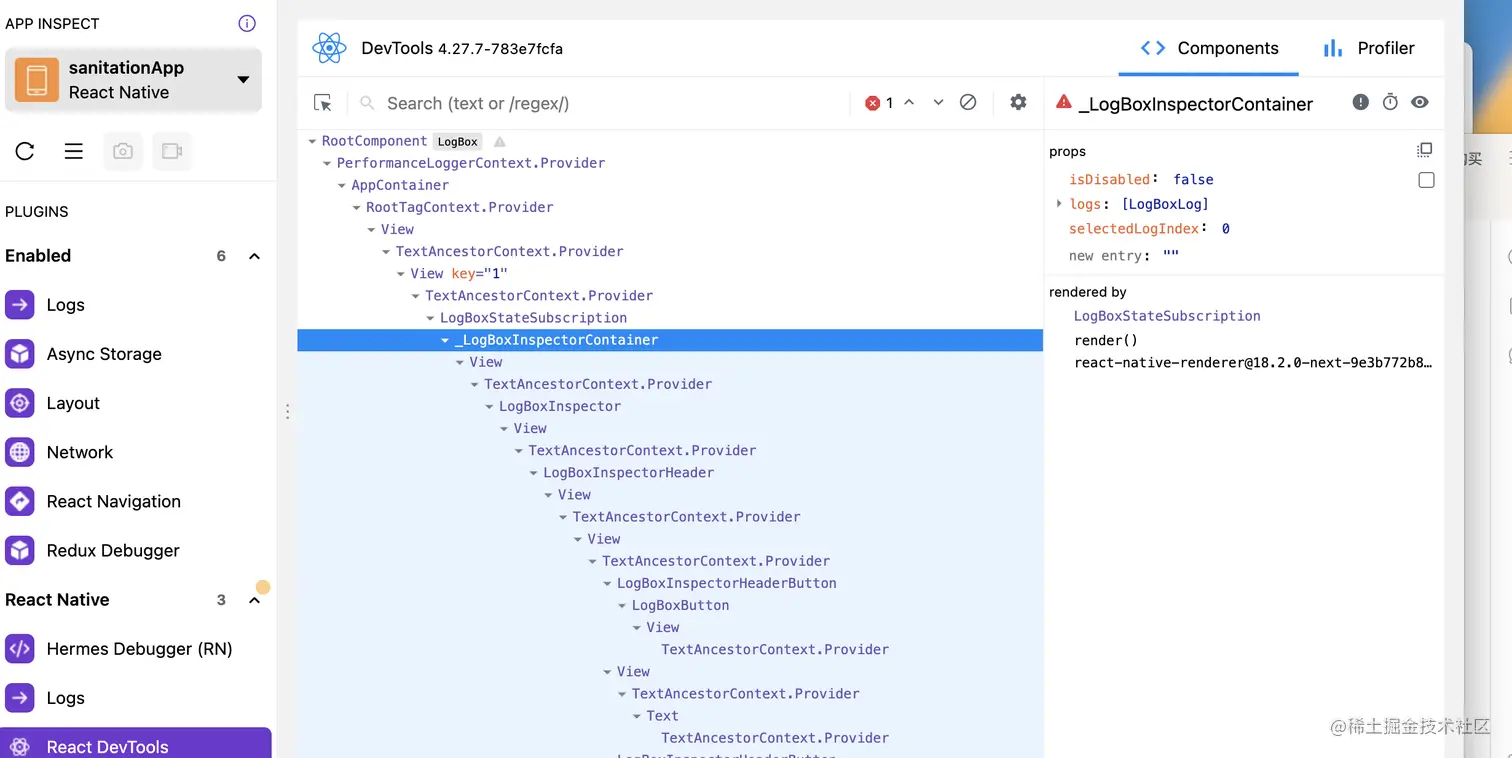Click the DevTools version number text

point(500,49)
